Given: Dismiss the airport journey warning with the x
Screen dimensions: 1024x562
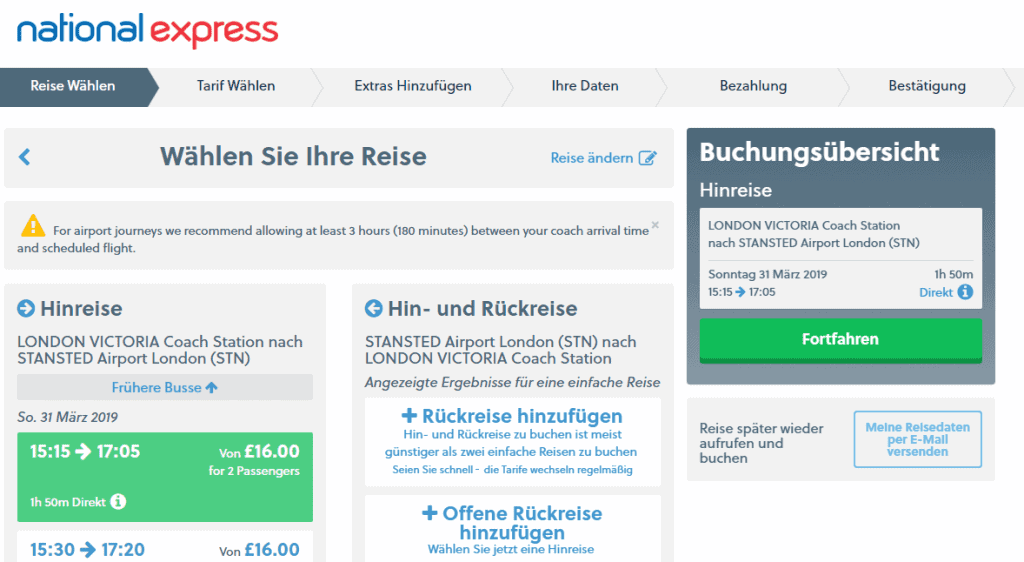Looking at the screenshot, I should click(x=655, y=225).
